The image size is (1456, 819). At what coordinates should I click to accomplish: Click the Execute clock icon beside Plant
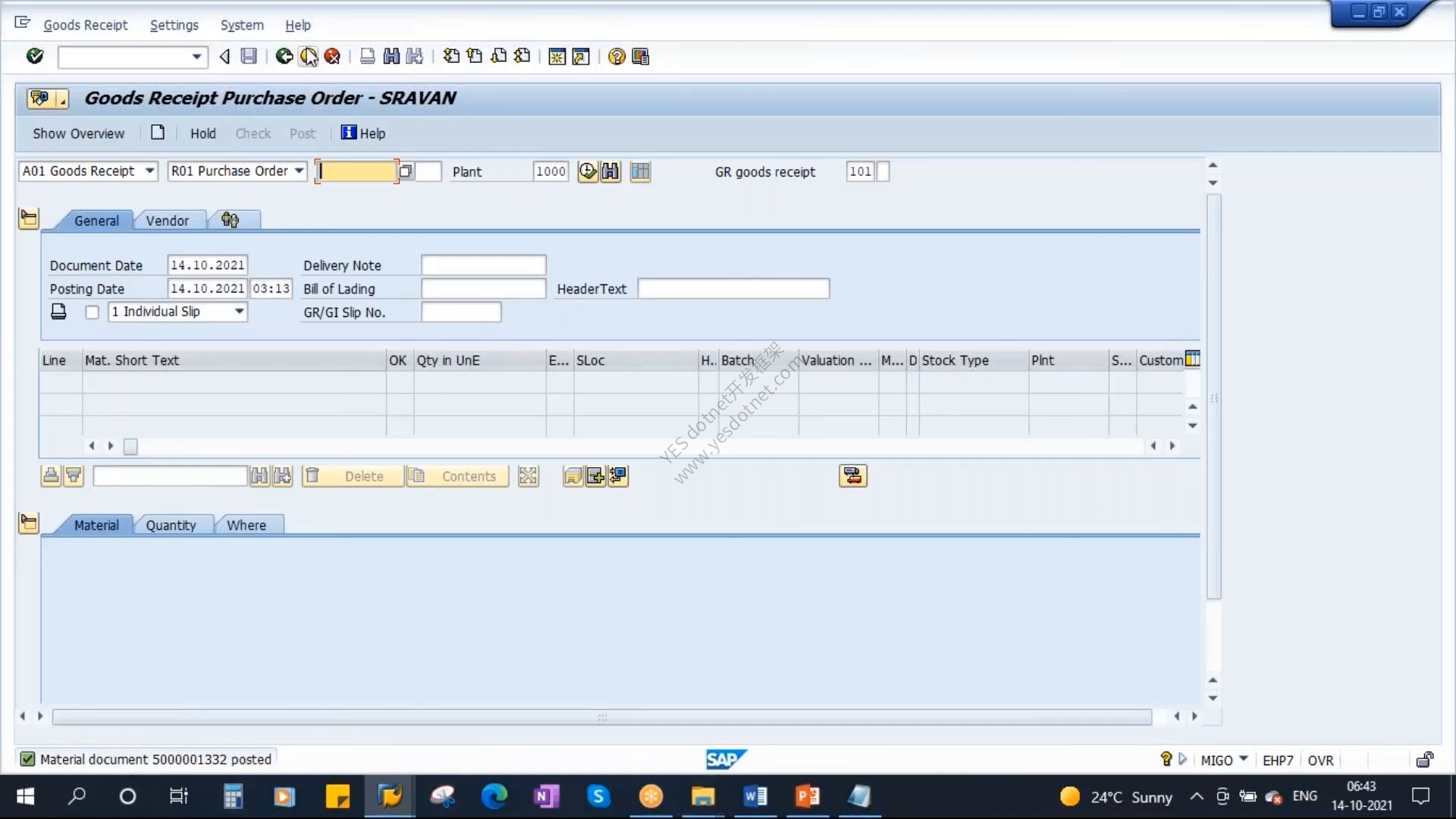[588, 171]
